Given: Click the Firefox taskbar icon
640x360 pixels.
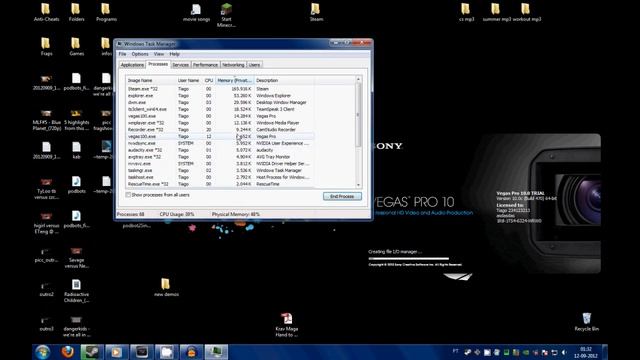Looking at the screenshot, I should (68, 352).
